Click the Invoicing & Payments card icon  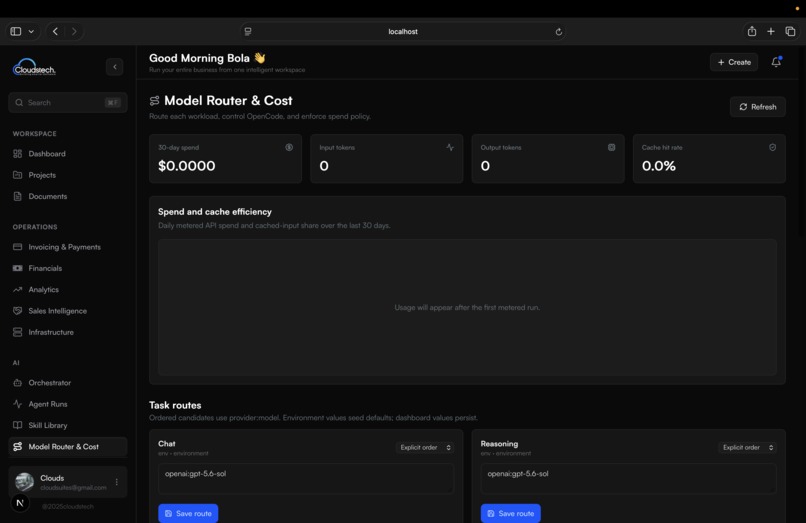[17, 247]
